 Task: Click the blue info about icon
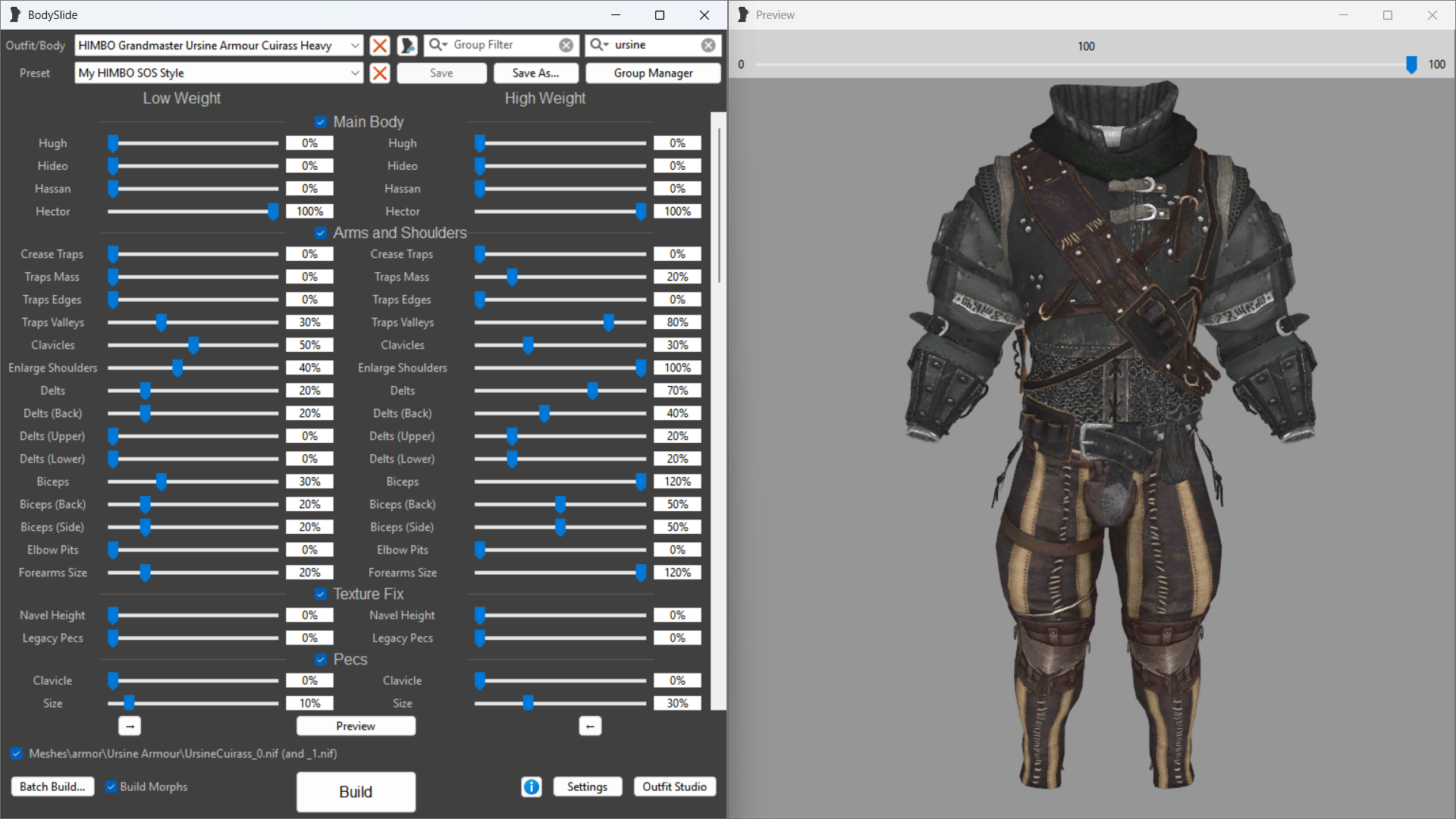click(x=532, y=787)
